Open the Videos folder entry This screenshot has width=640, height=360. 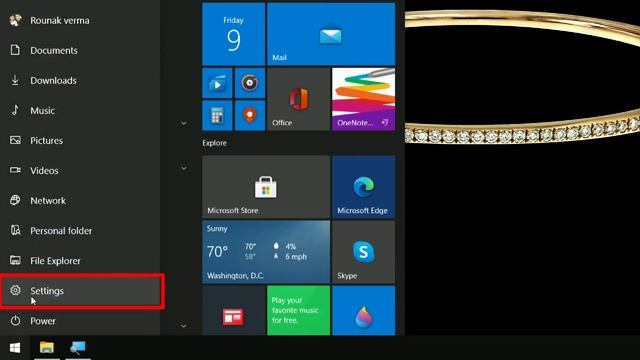click(80, 171)
